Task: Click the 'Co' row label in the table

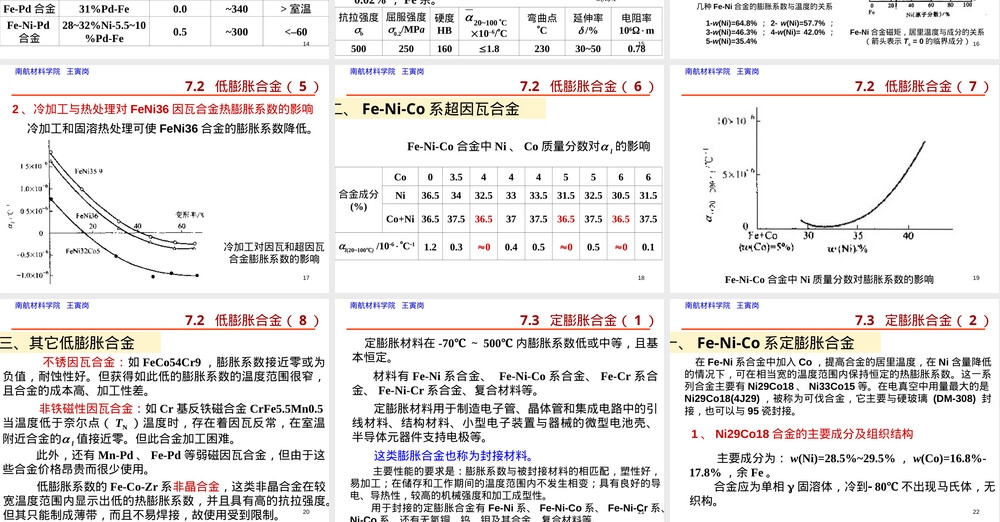Action: coord(400,177)
